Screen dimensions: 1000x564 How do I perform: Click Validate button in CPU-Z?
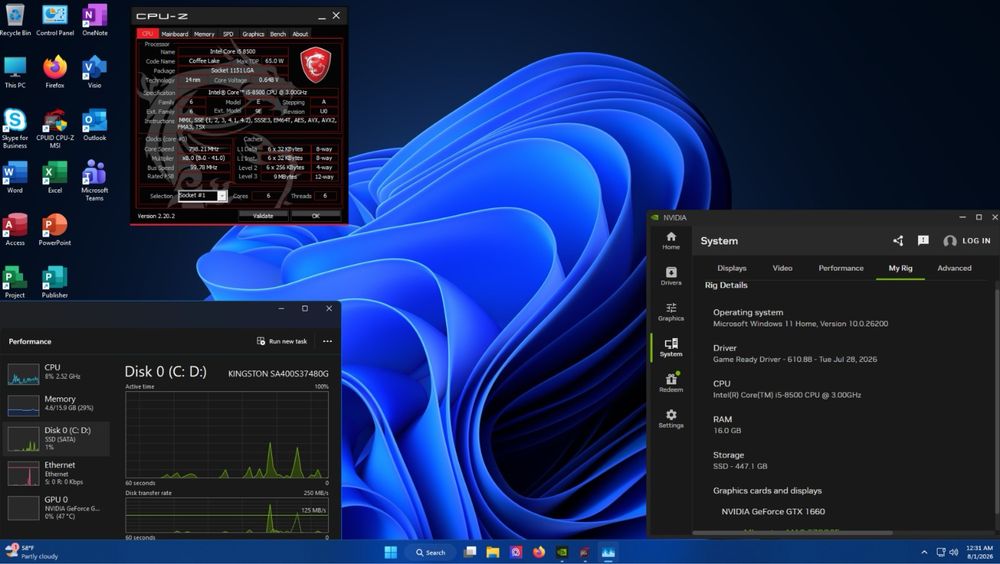click(x=263, y=216)
